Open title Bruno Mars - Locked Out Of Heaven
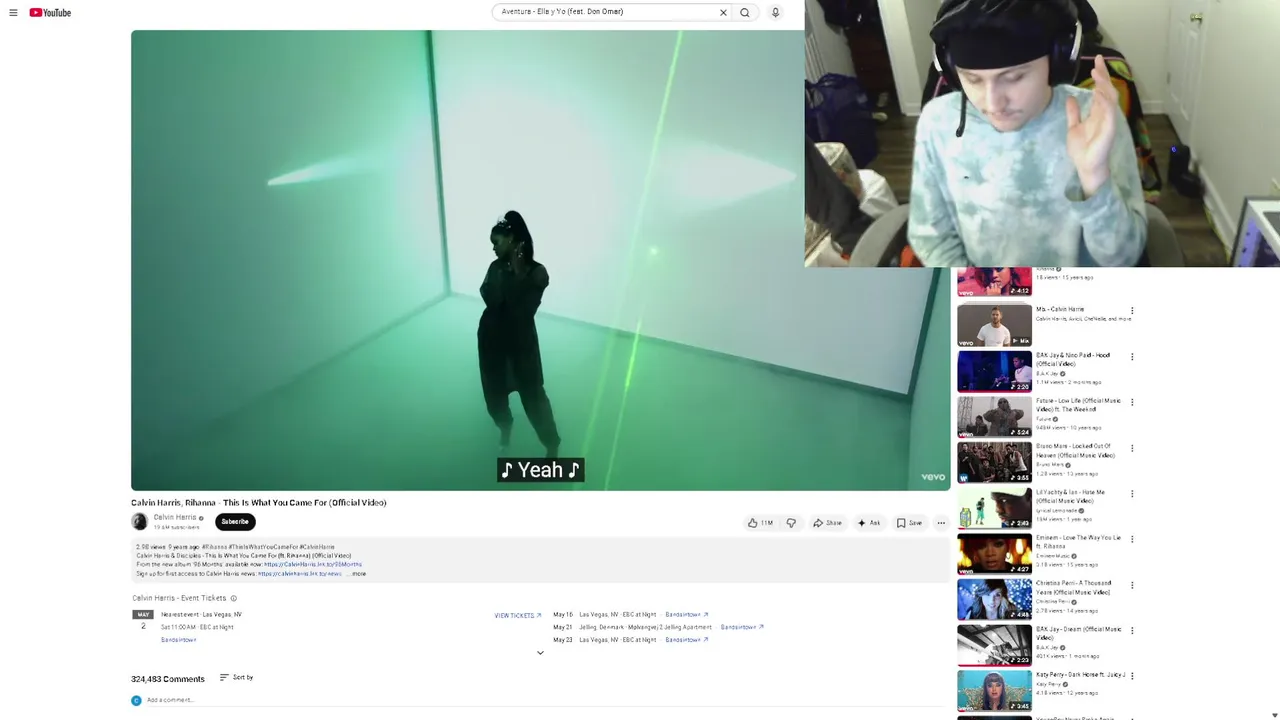This screenshot has height=720, width=1280. 1075,450
